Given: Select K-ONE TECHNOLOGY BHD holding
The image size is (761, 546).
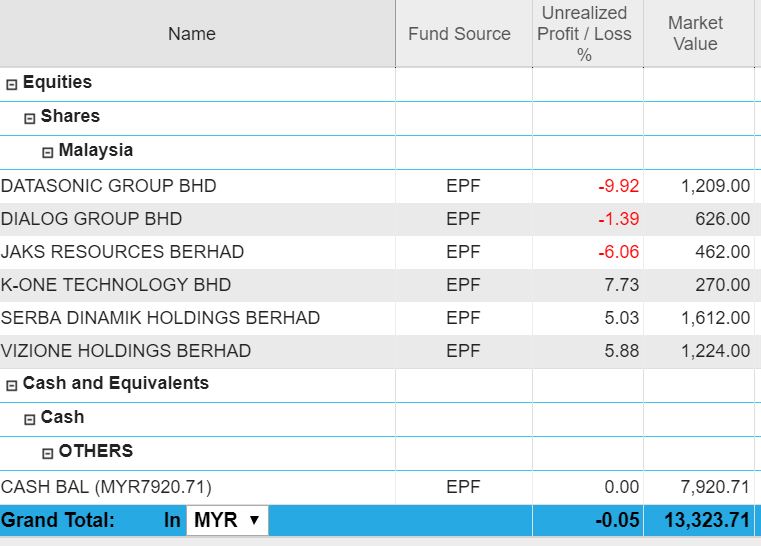Looking at the screenshot, I should (x=116, y=285).
